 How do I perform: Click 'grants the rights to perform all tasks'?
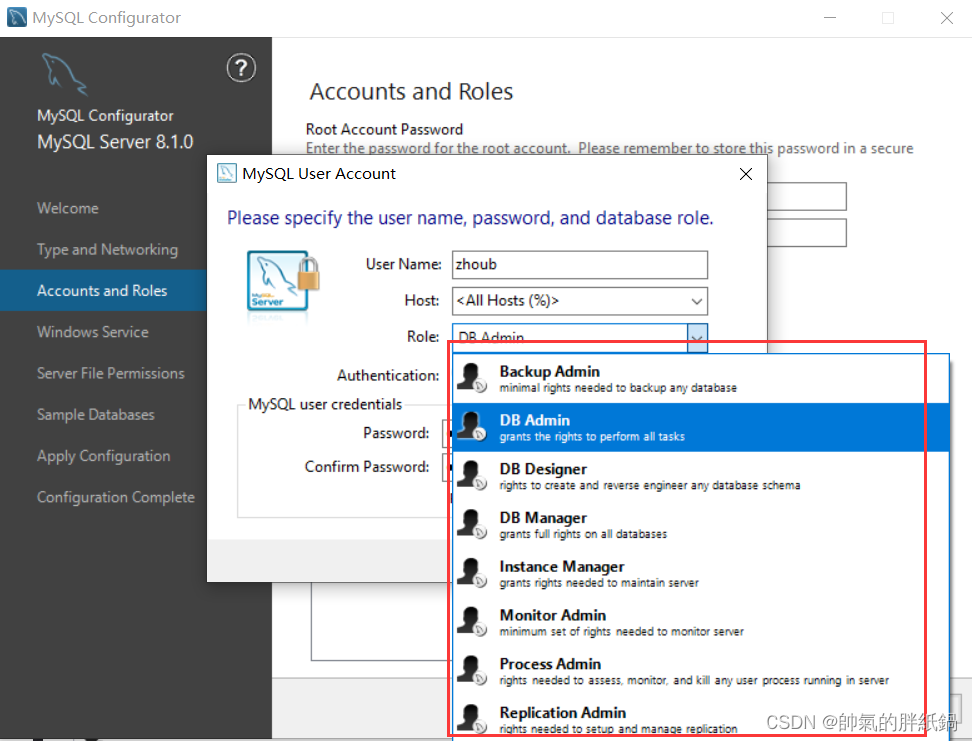pos(592,437)
